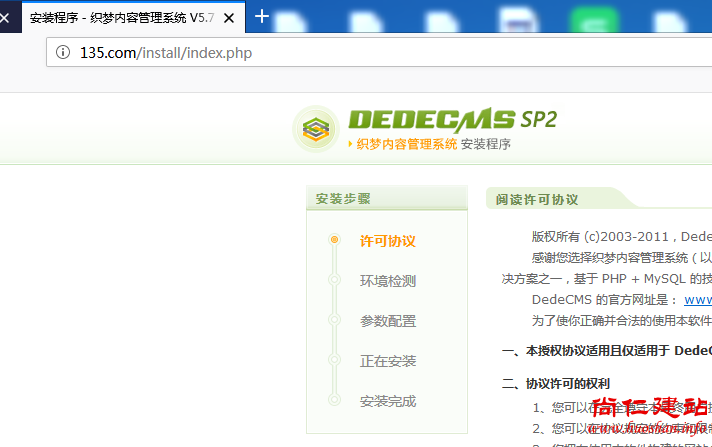This screenshot has width=712, height=447.
Task: Close the 安装程序 browser tab
Action: (229, 18)
